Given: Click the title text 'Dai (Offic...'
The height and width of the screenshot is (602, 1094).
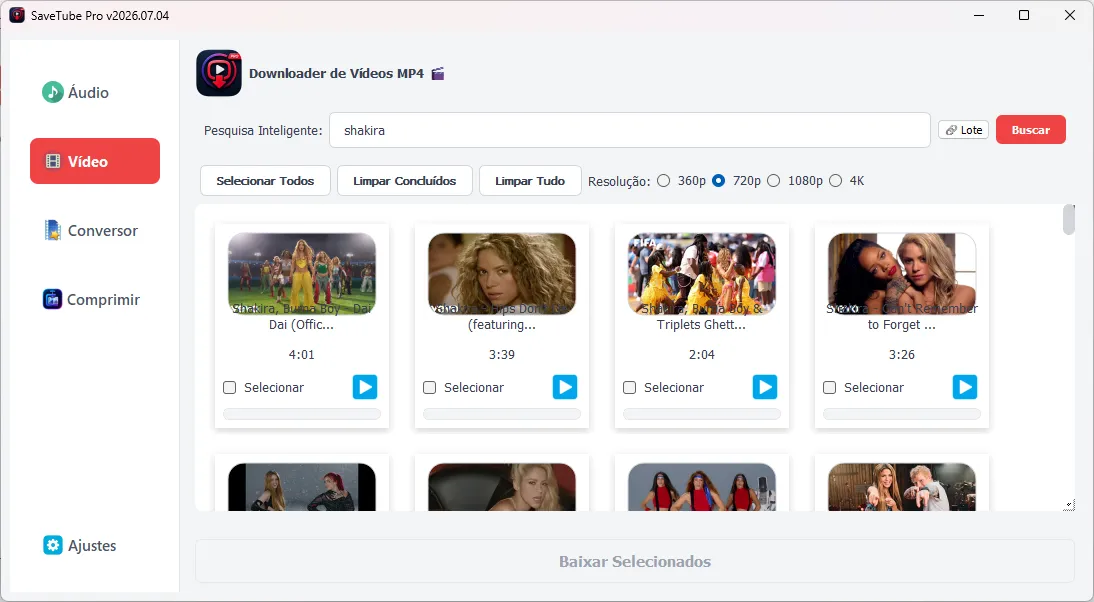Looking at the screenshot, I should [x=301, y=324].
